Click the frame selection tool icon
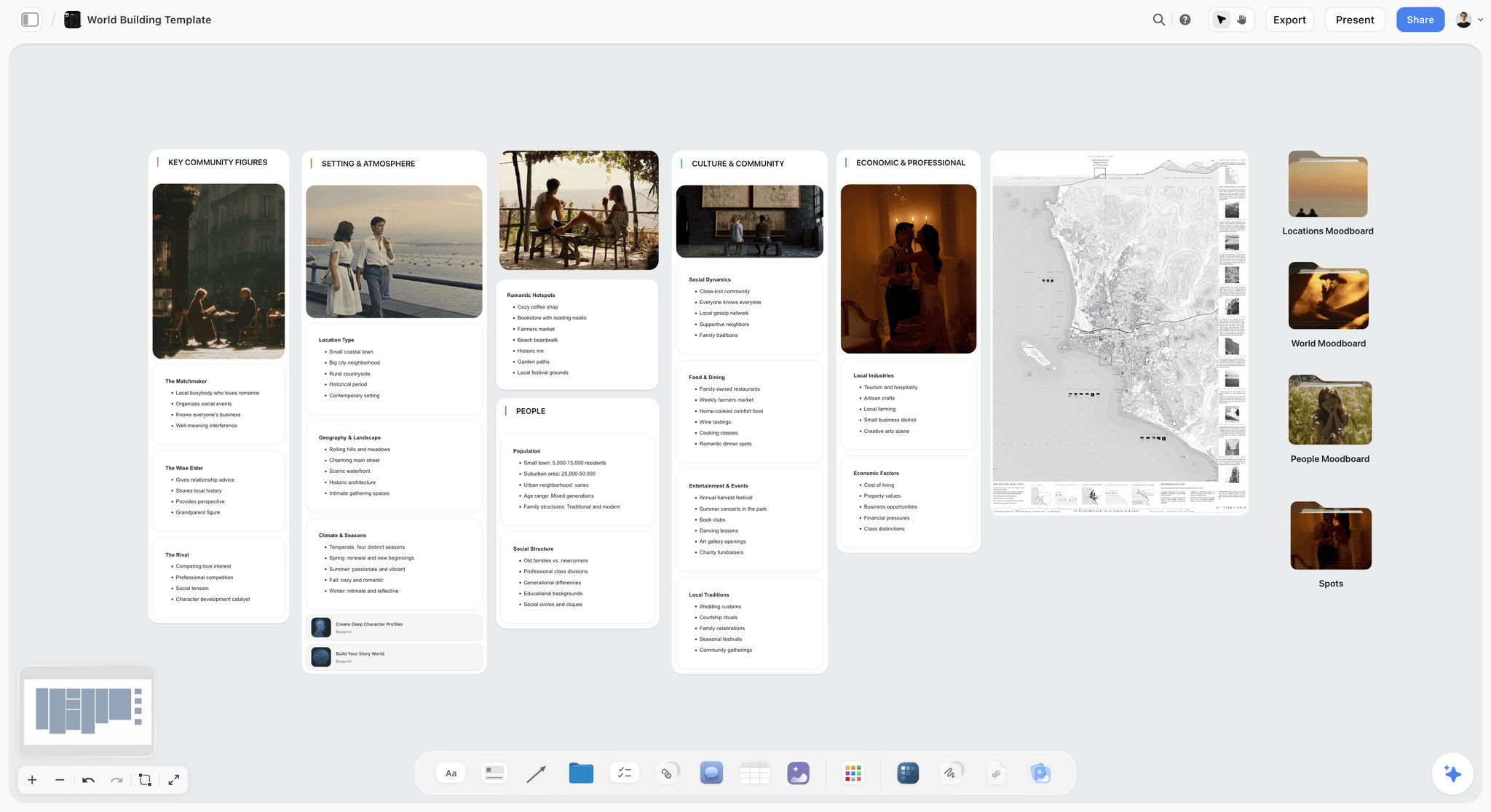Viewport: 1491px width, 812px height. 145,780
